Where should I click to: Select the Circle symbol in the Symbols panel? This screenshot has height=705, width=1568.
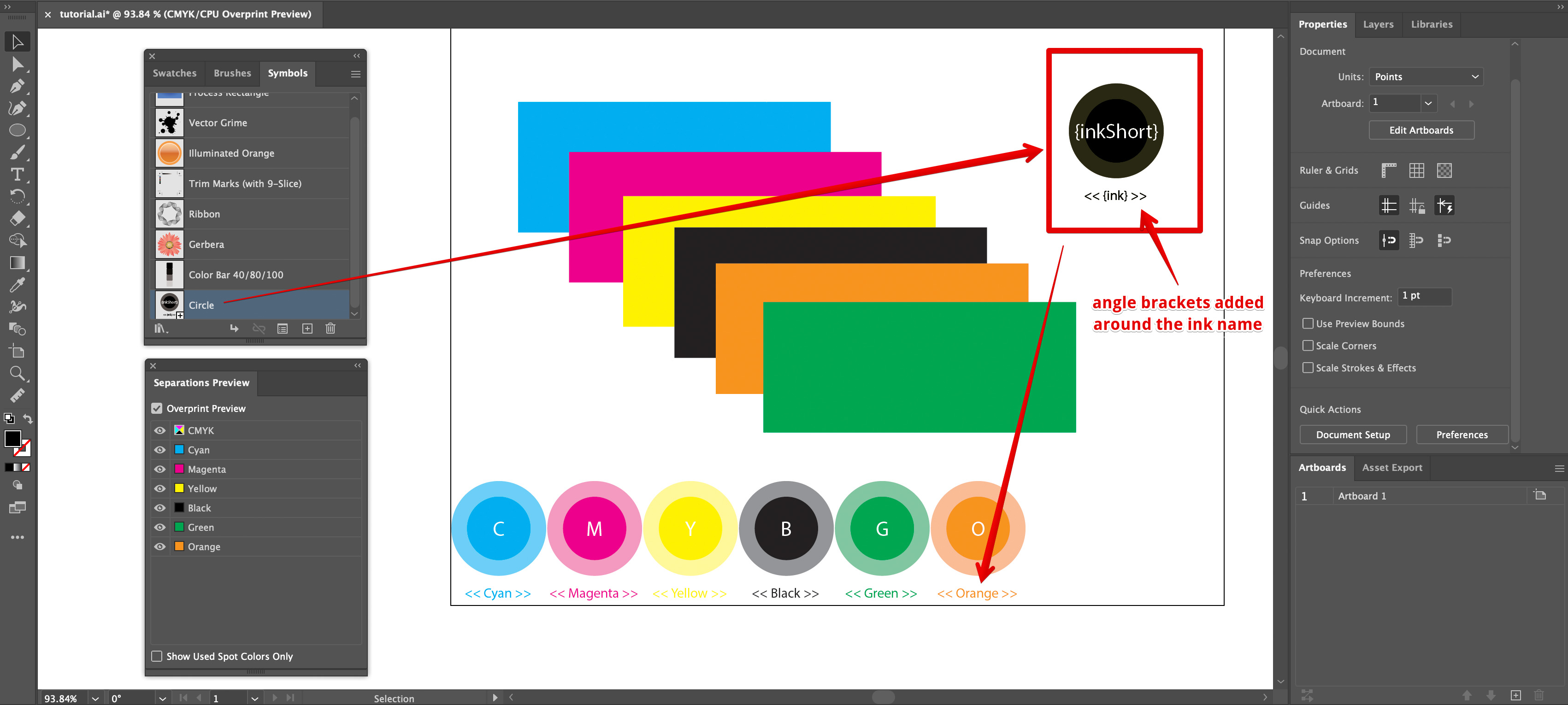tap(201, 304)
